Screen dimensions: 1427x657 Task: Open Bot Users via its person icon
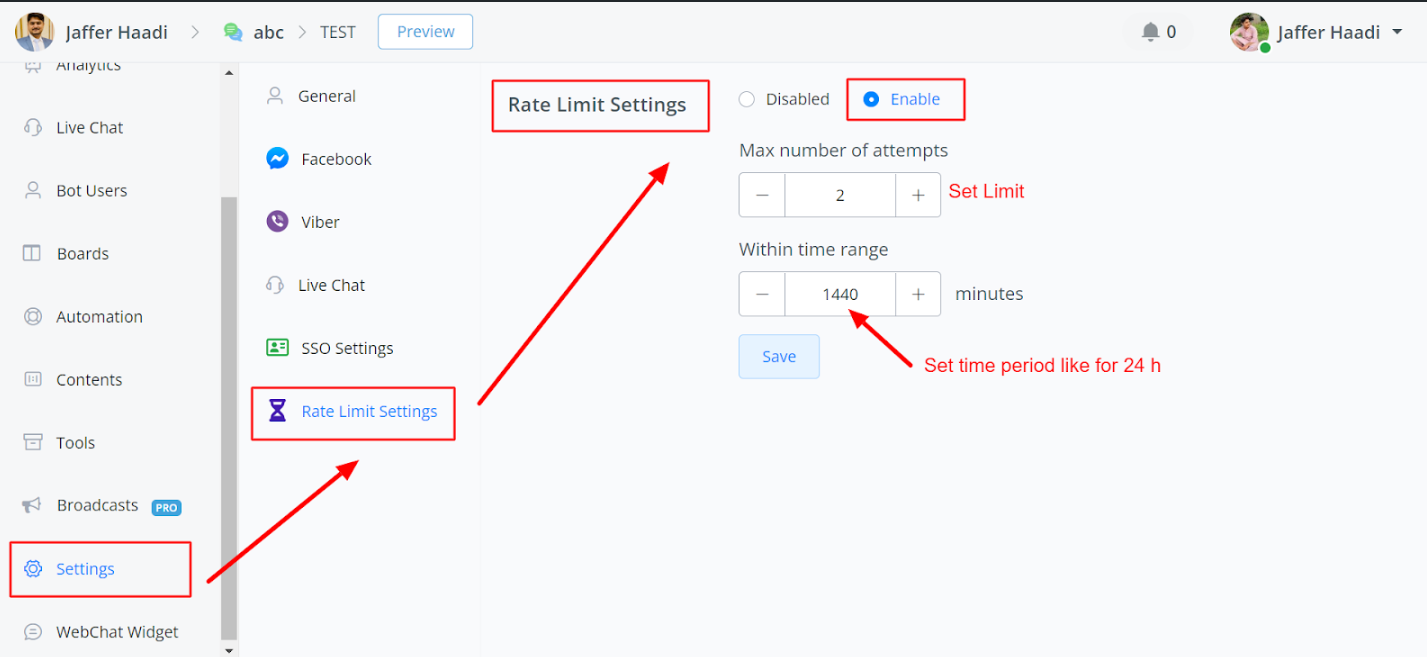[33, 190]
